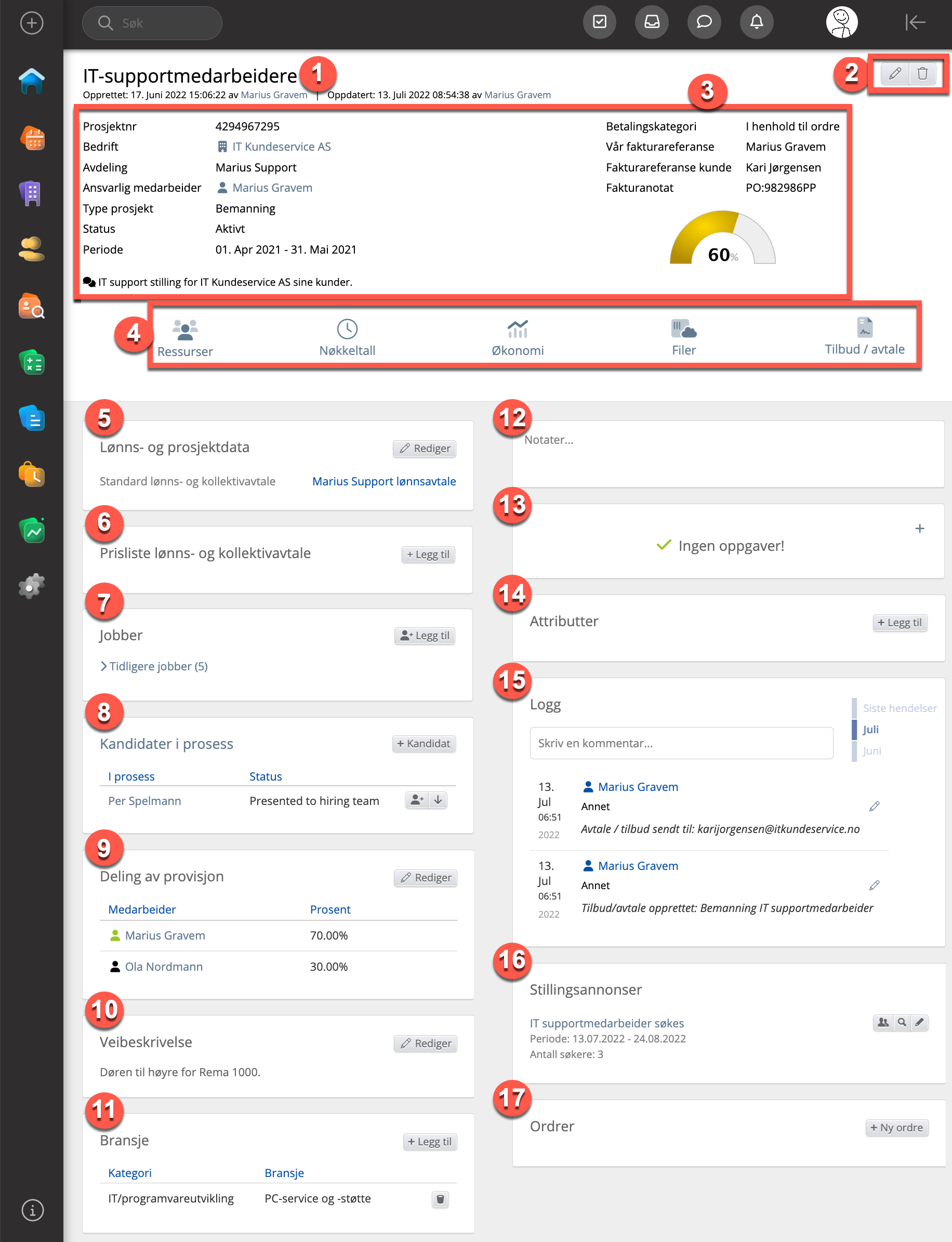Open the Marius Support lønnsavtale link
952x1242 pixels.
click(x=384, y=481)
